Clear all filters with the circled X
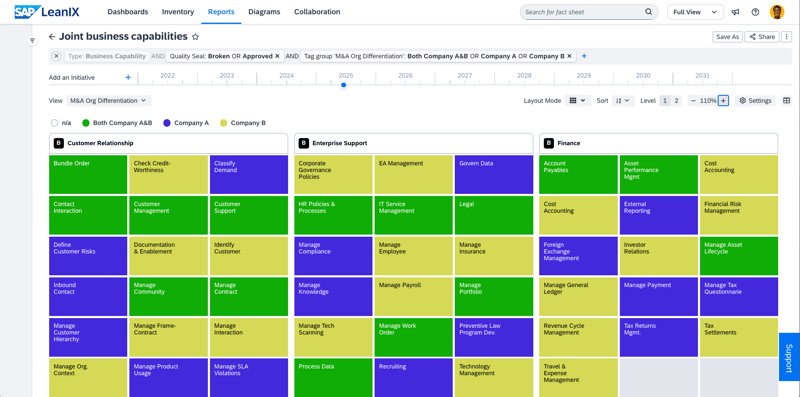The width and height of the screenshot is (800, 397). (56, 56)
